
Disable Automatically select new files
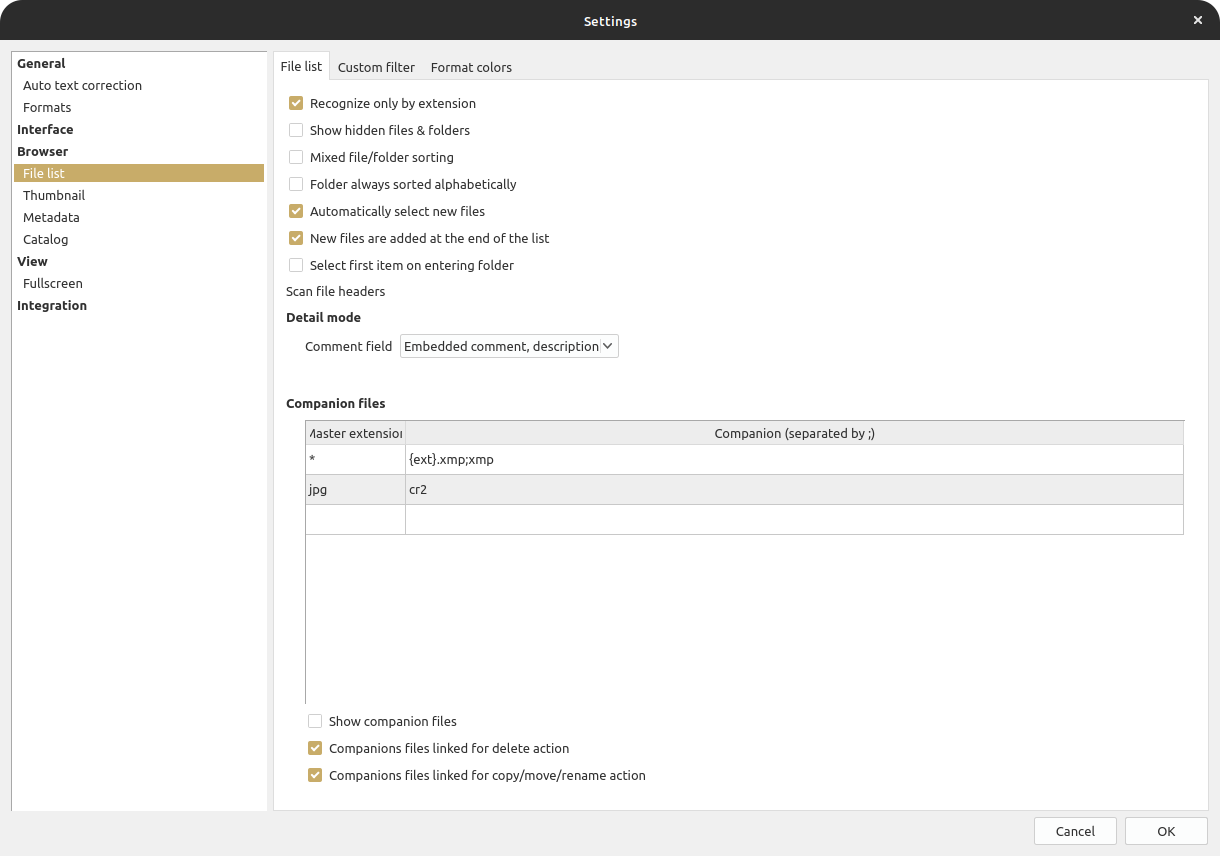pos(296,211)
